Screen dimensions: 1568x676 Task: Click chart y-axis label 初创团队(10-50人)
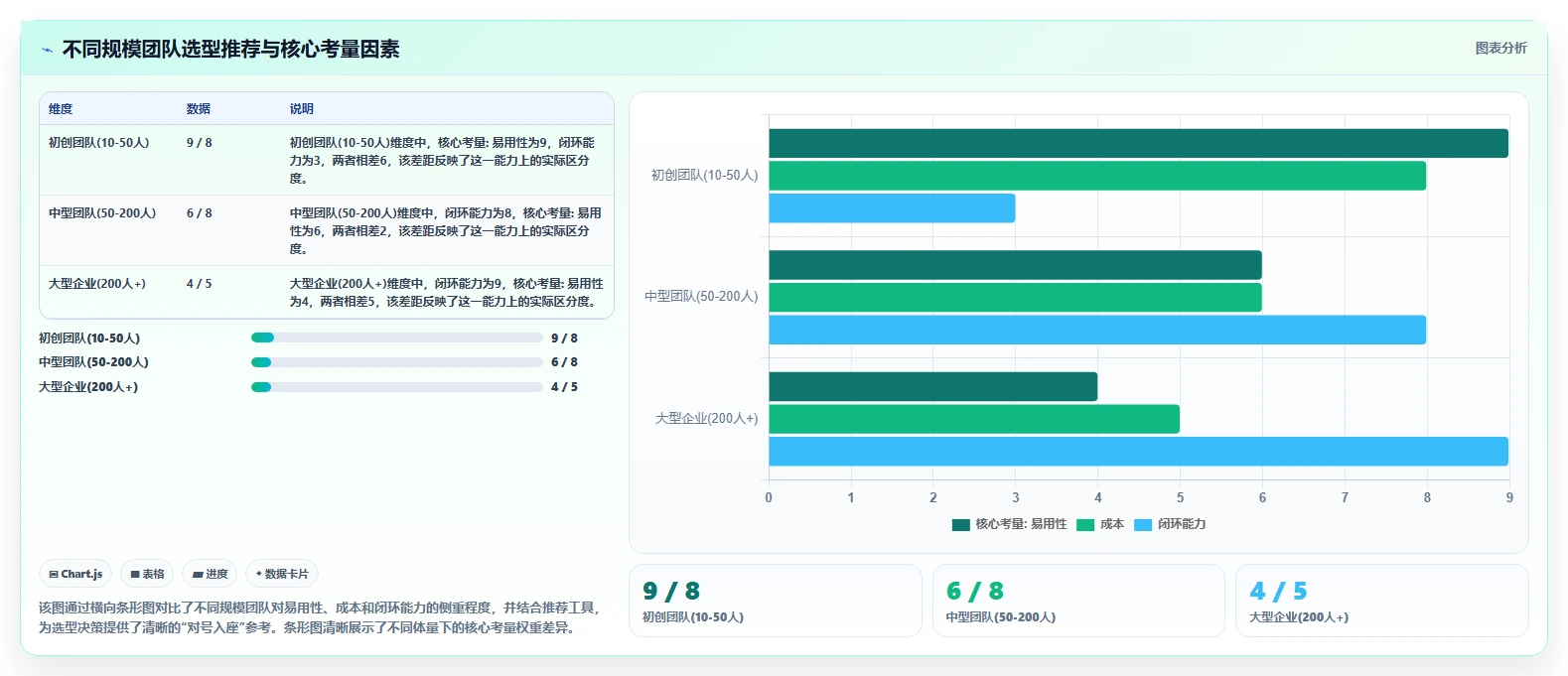point(704,176)
